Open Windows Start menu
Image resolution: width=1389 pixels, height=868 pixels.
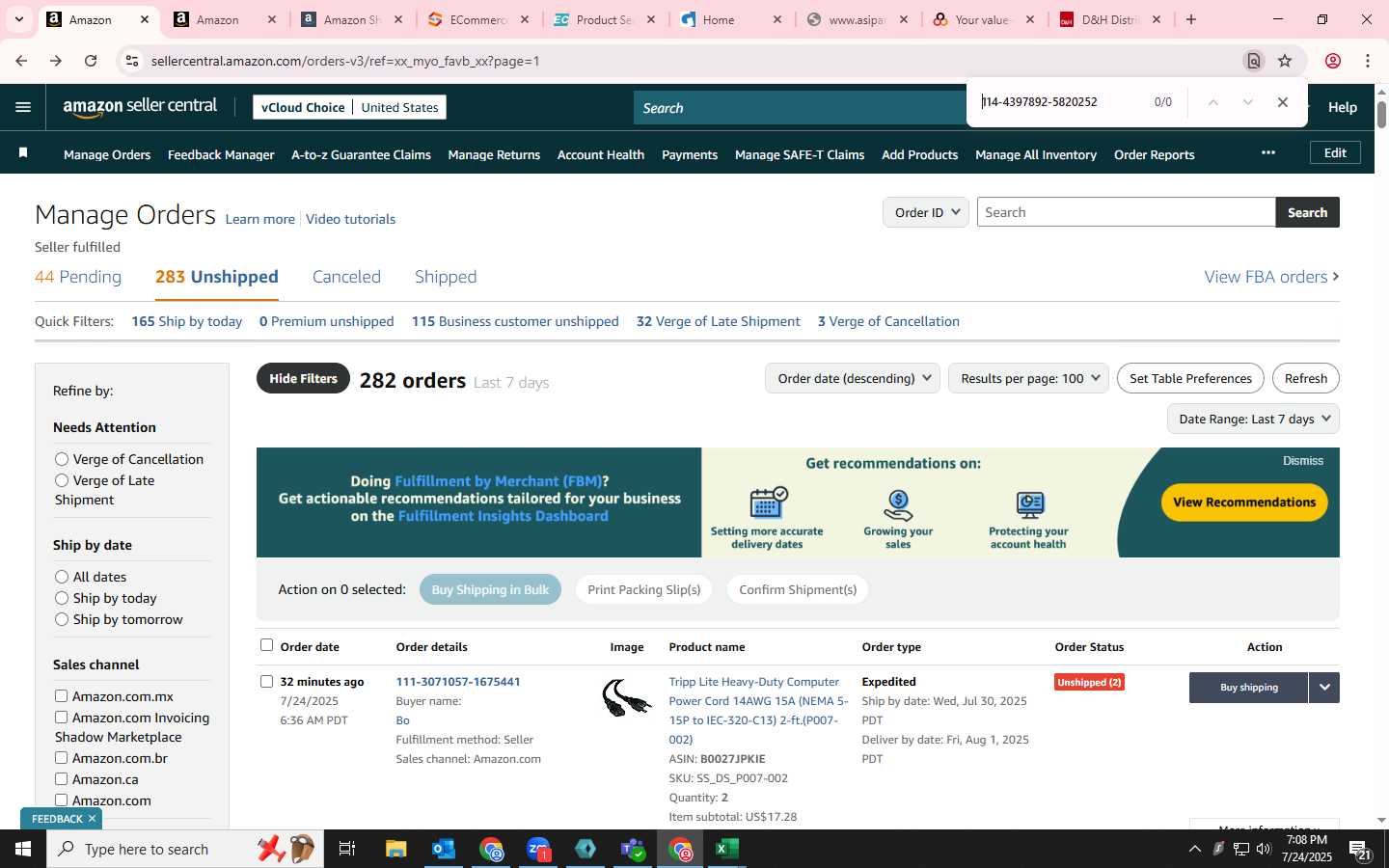point(23,849)
